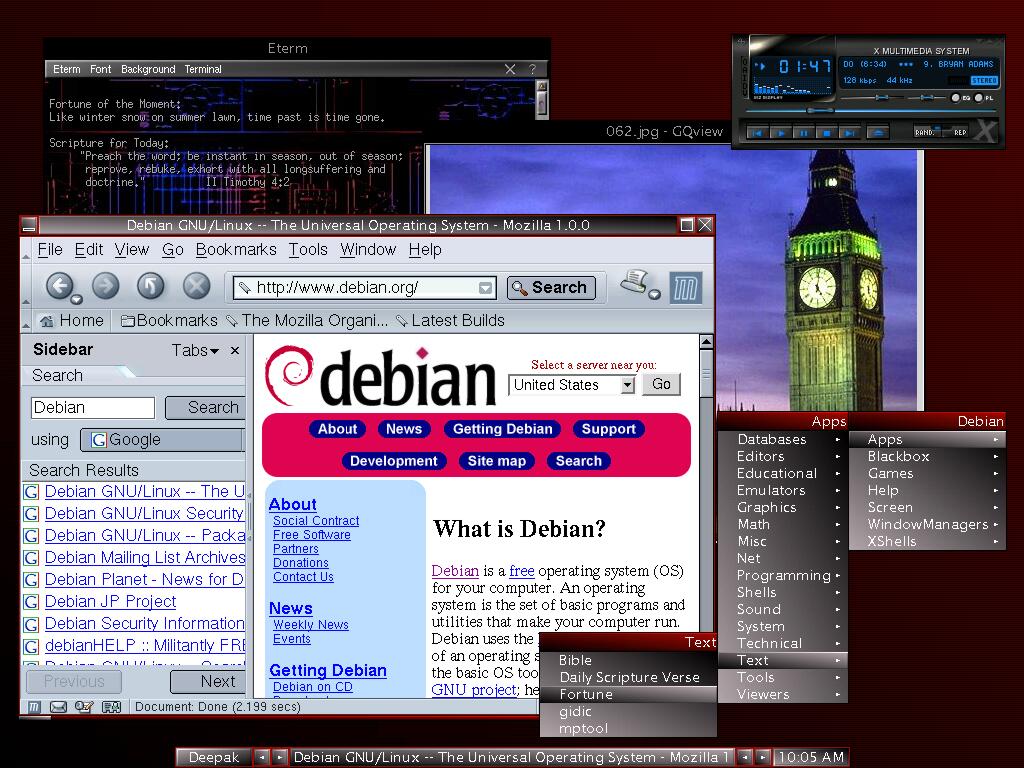The image size is (1024, 768).
Task: Select Daily Scripture Verse in Text menu
Action: click(628, 677)
